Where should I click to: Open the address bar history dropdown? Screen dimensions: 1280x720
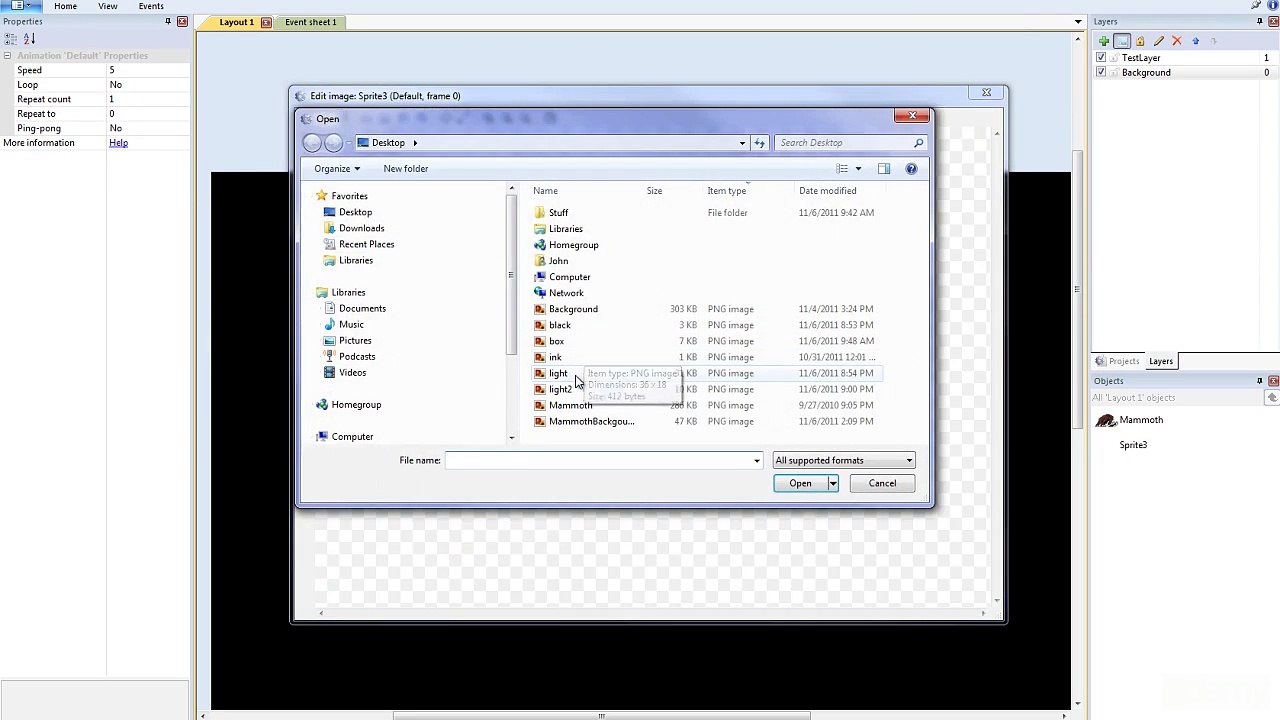pyautogui.click(x=742, y=143)
